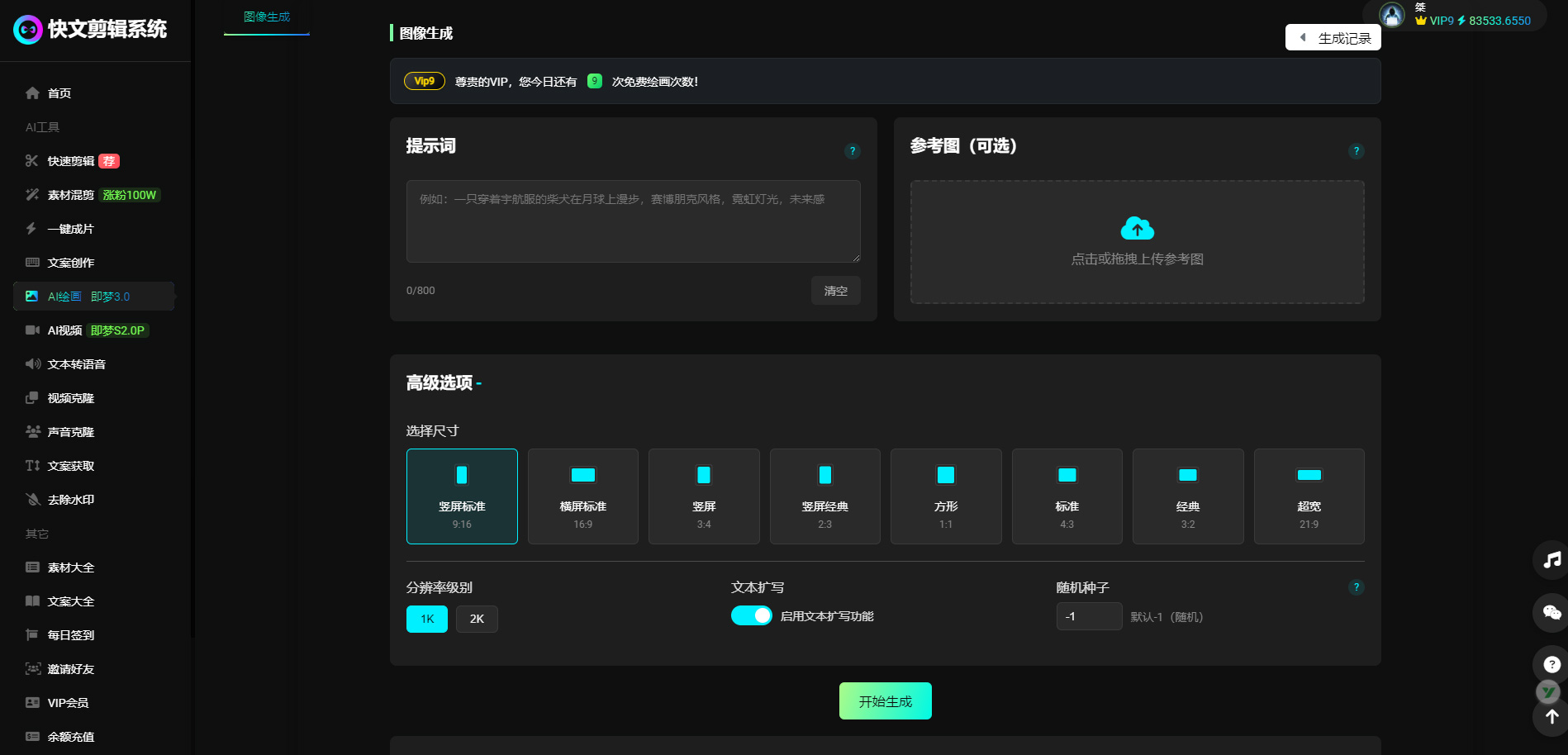Click the prompt text input area
The width and height of the screenshot is (1568, 755).
pos(633,221)
